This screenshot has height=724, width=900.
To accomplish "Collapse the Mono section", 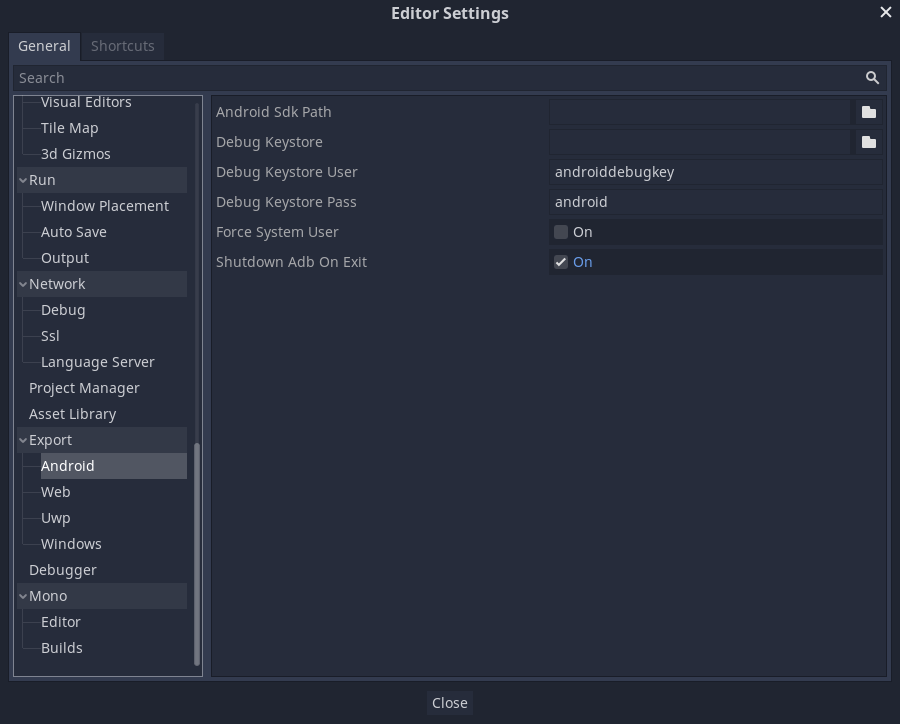I will 22,595.
